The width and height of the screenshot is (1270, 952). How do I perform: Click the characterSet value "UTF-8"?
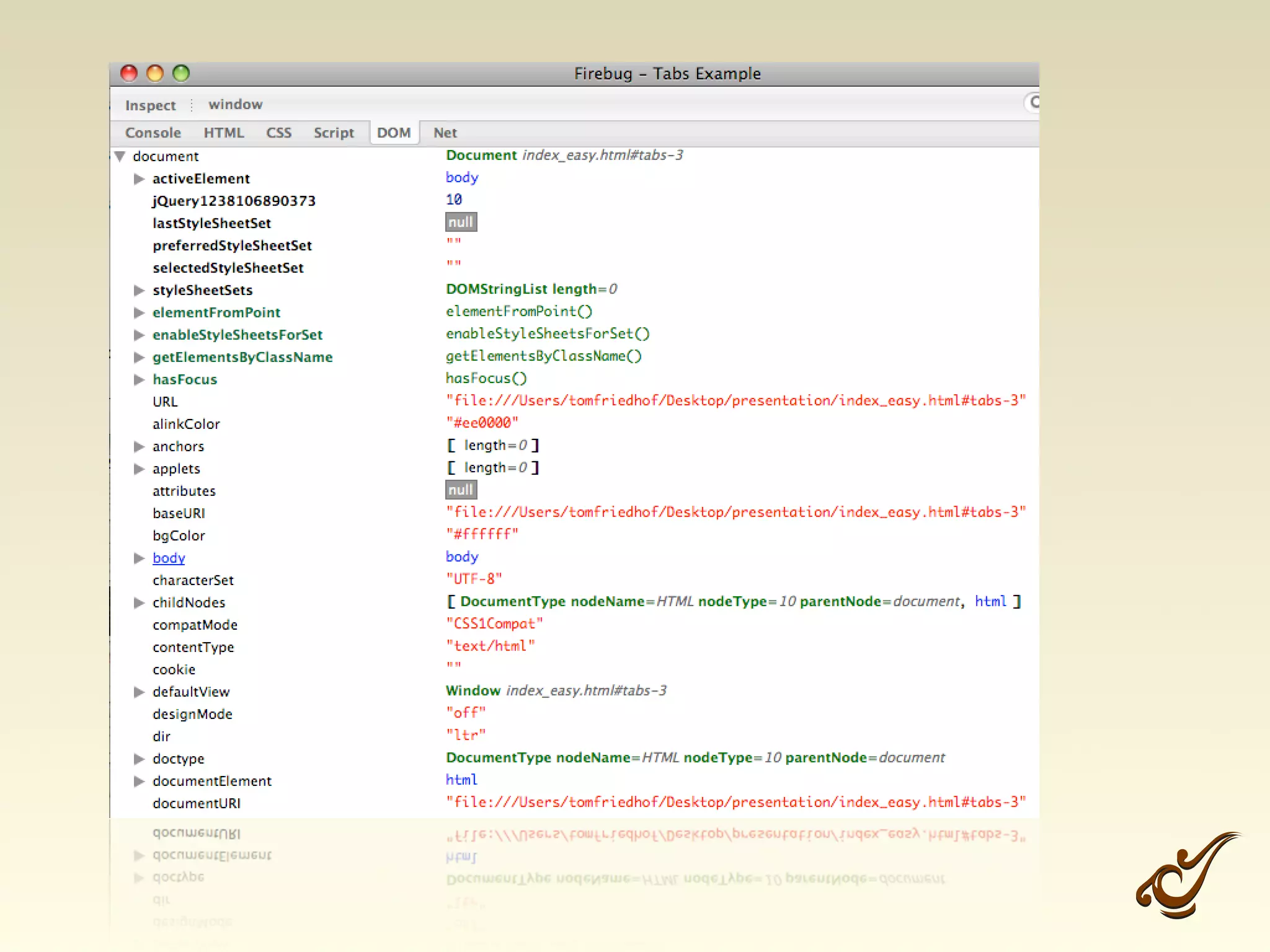[x=474, y=579]
